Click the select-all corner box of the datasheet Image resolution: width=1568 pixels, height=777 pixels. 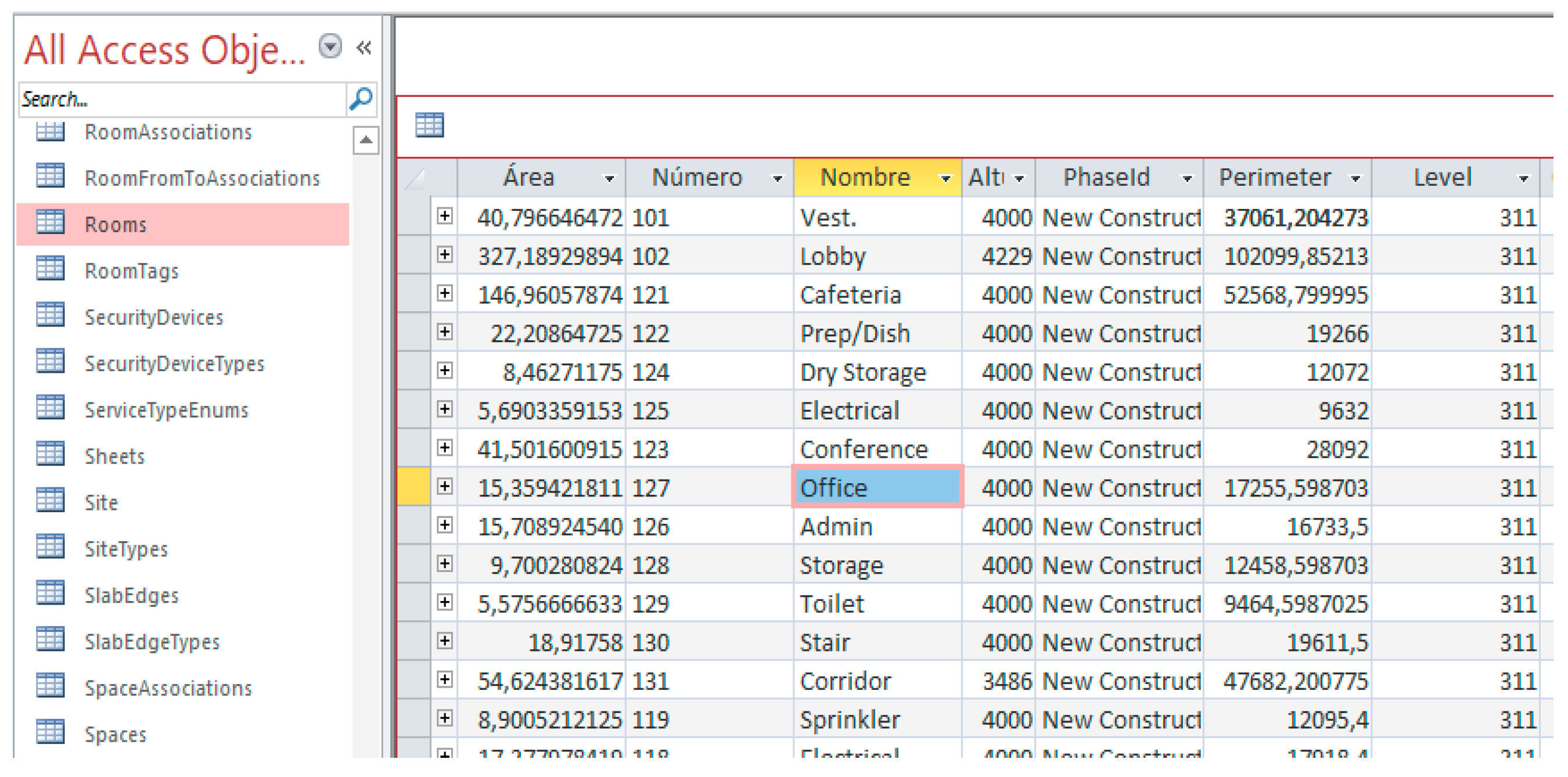[415, 178]
